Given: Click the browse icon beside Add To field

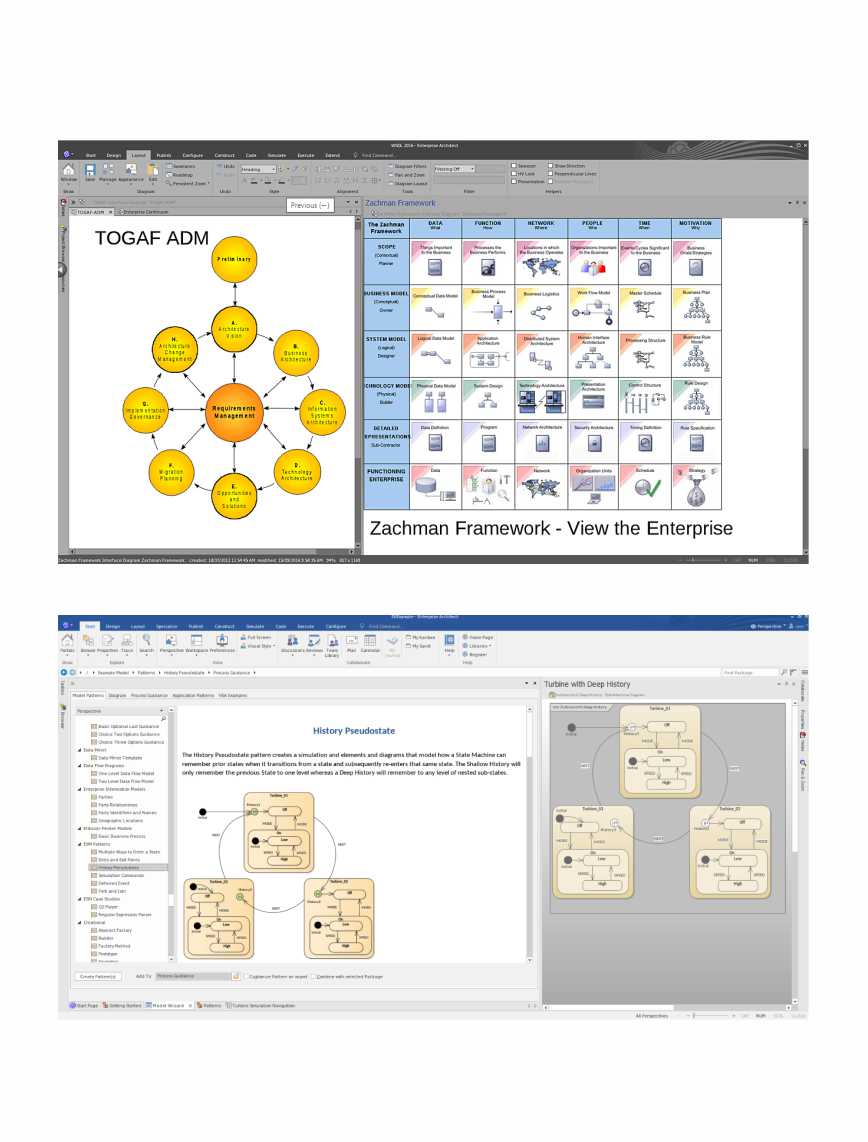Looking at the screenshot, I should click(236, 976).
